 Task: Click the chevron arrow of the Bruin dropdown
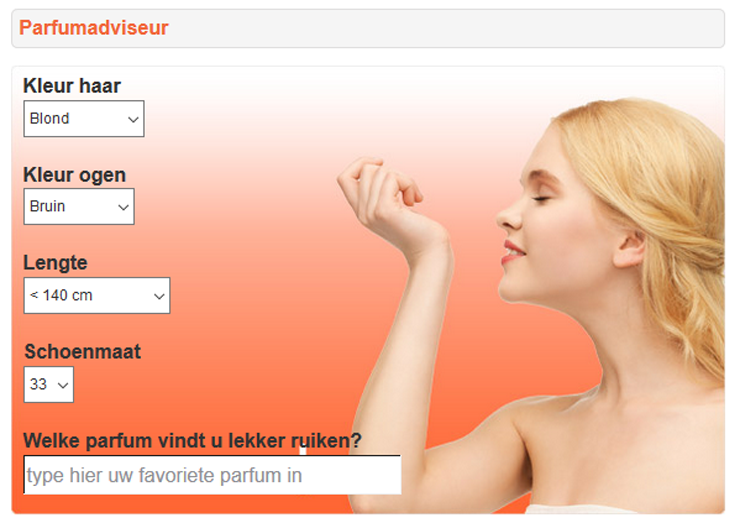(x=123, y=207)
